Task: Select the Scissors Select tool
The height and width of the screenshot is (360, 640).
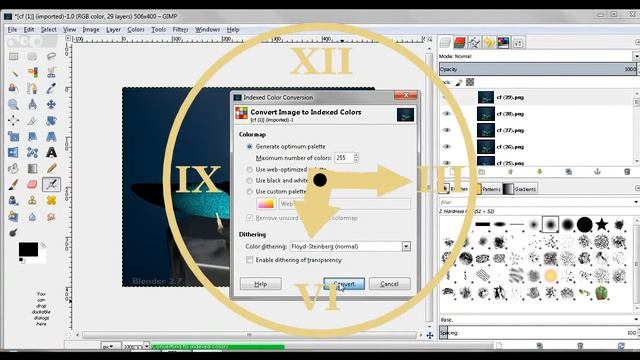Action: tap(51, 72)
